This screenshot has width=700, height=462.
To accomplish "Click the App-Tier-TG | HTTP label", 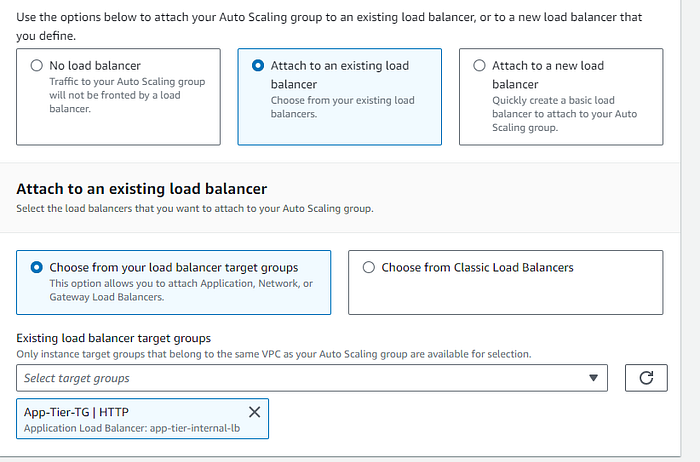I will coord(76,412).
